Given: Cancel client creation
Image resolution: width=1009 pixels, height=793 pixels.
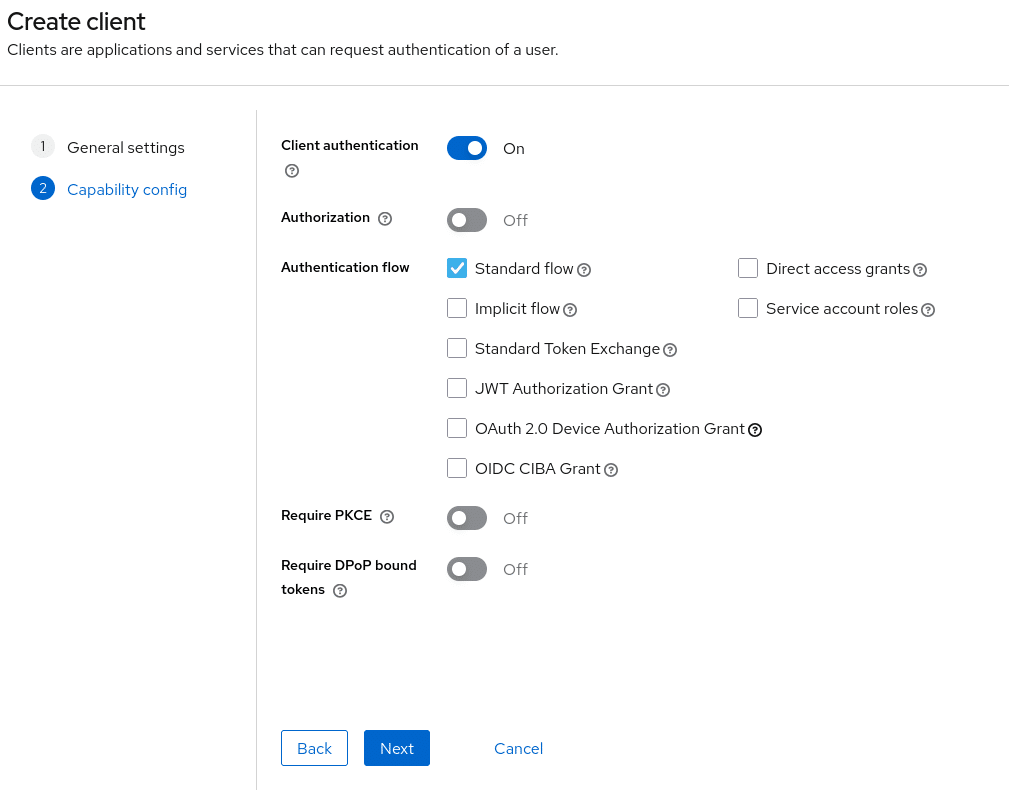Looking at the screenshot, I should tap(519, 748).
